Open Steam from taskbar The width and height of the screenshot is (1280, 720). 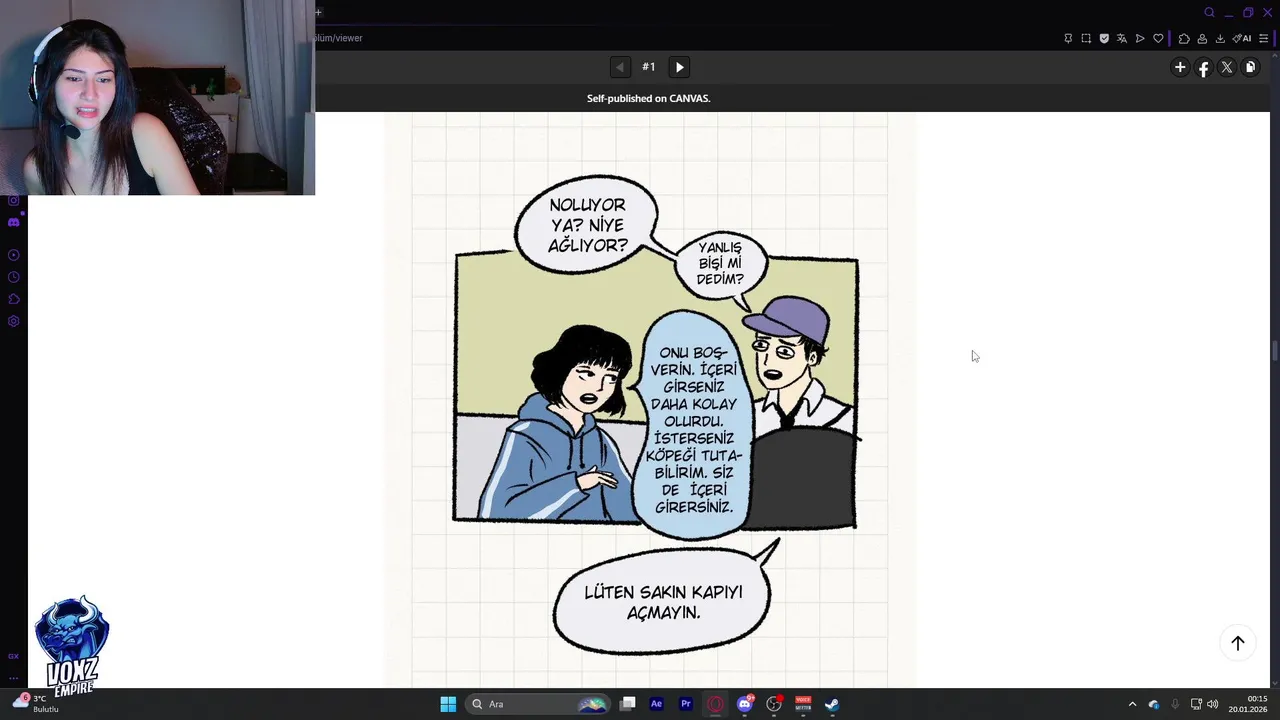(832, 704)
